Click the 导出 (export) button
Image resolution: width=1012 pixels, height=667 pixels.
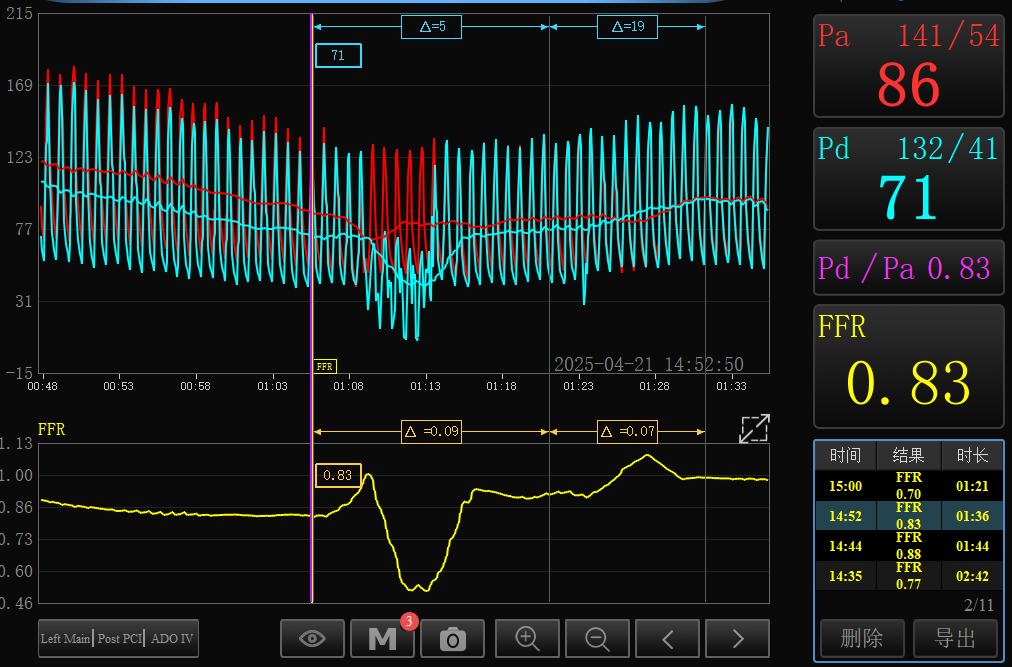click(955, 638)
